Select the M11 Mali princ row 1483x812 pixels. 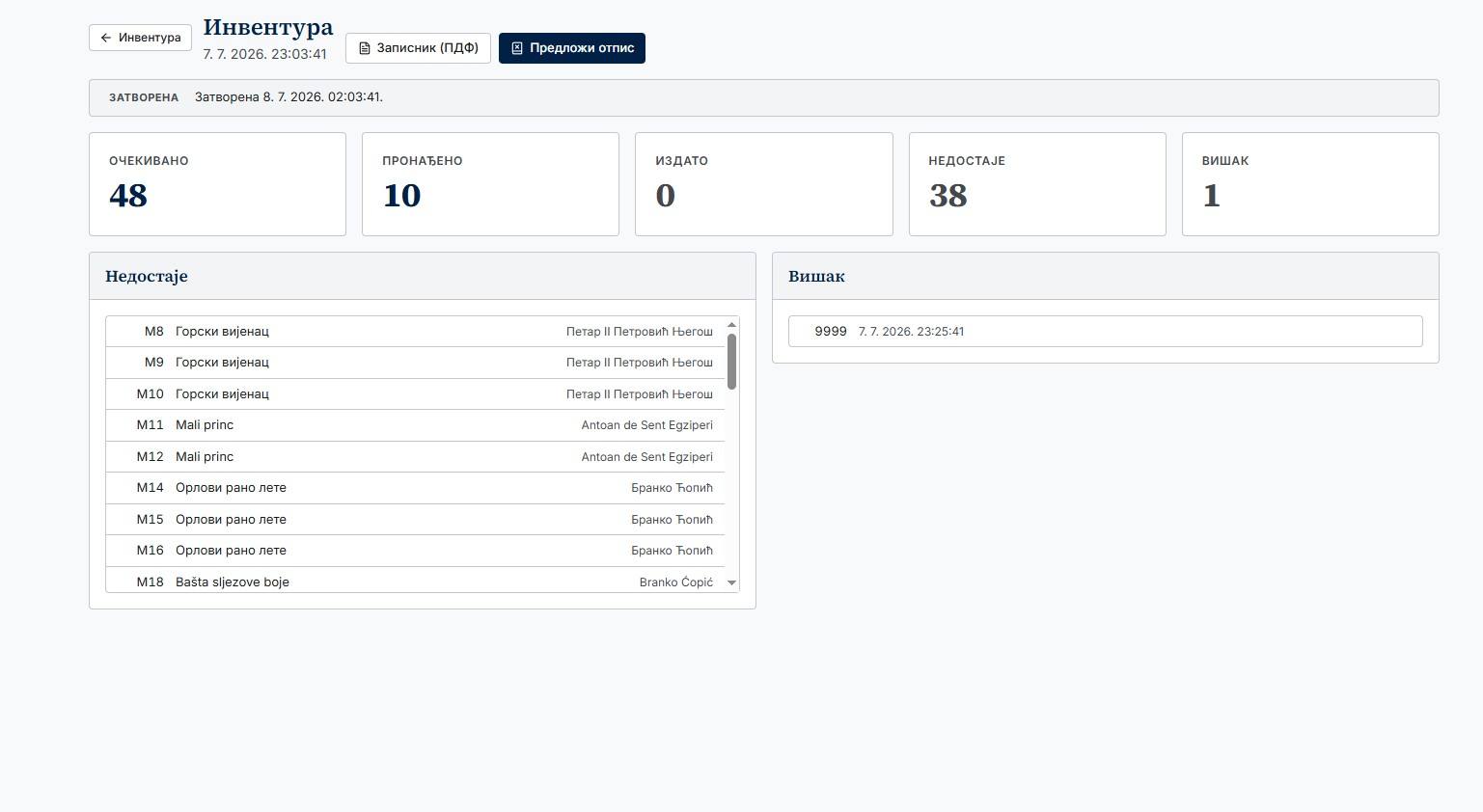coord(415,425)
